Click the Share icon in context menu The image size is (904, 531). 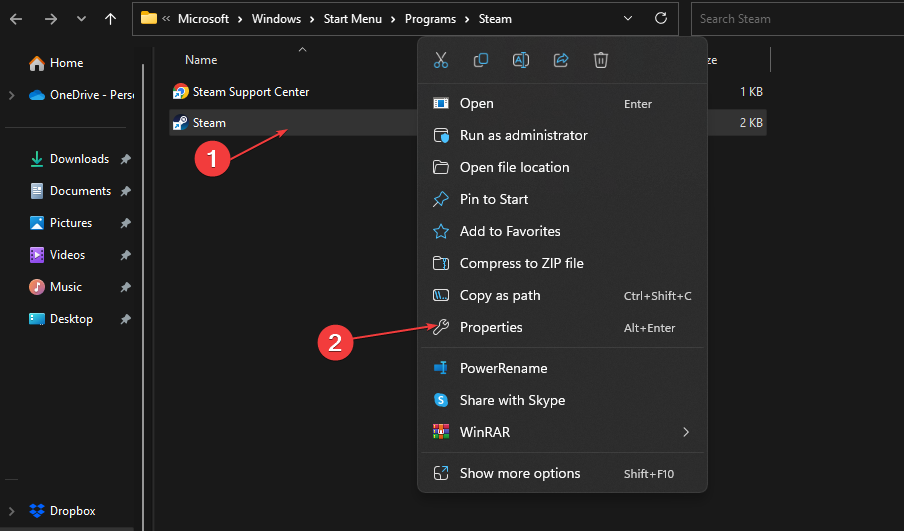click(561, 60)
